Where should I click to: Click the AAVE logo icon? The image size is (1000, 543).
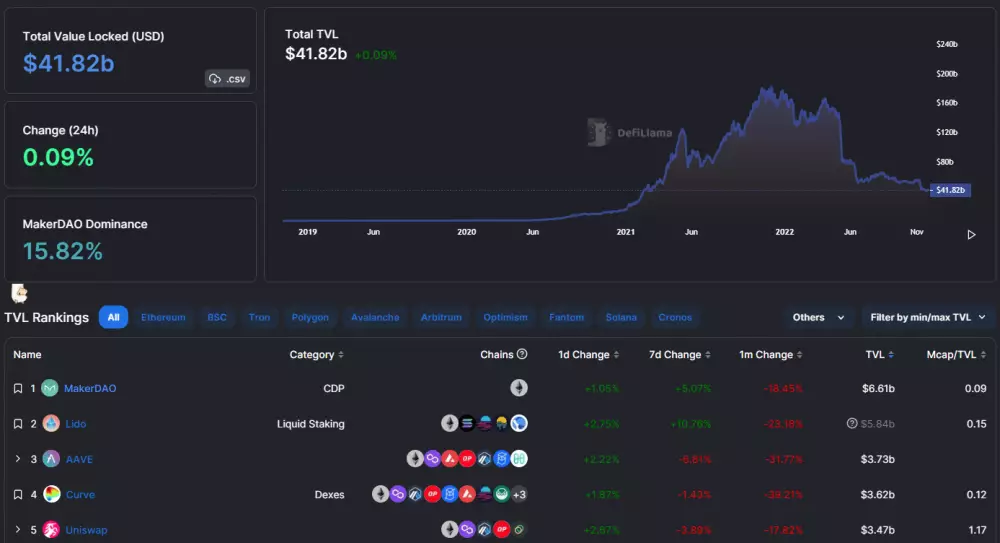point(50,459)
